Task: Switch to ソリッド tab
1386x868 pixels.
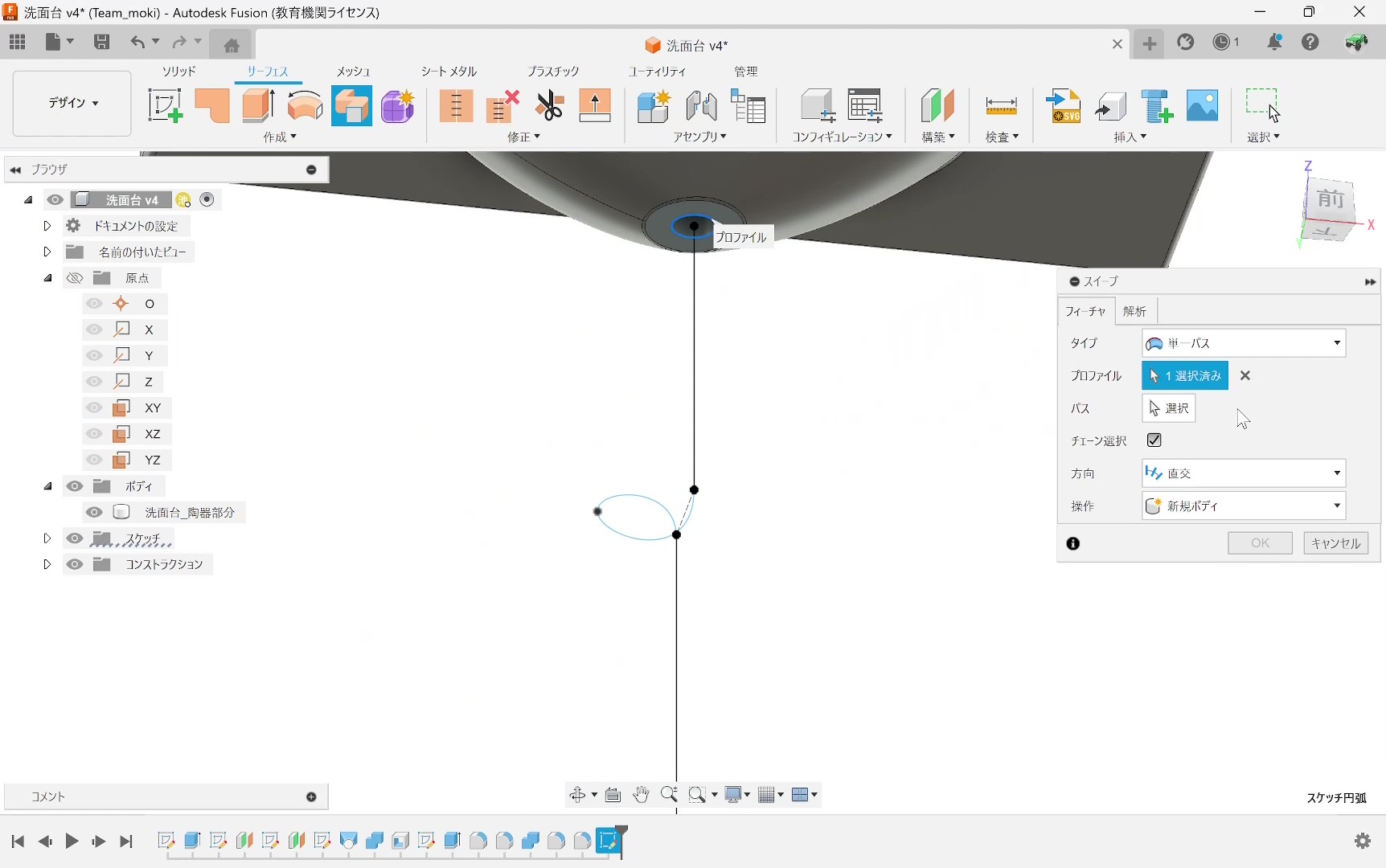Action: [x=179, y=72]
